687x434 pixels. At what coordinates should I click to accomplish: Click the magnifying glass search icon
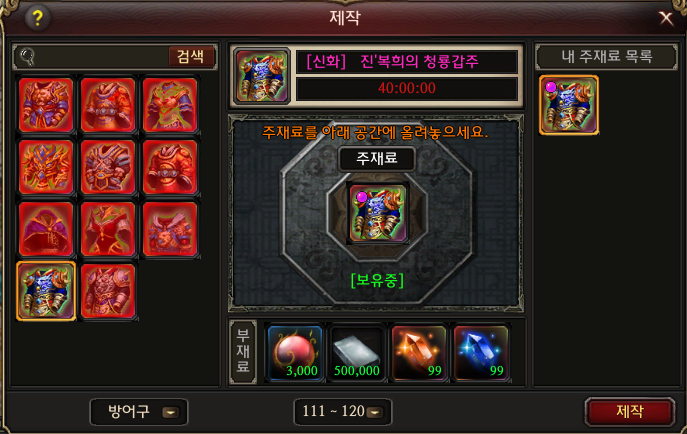[x=27, y=56]
